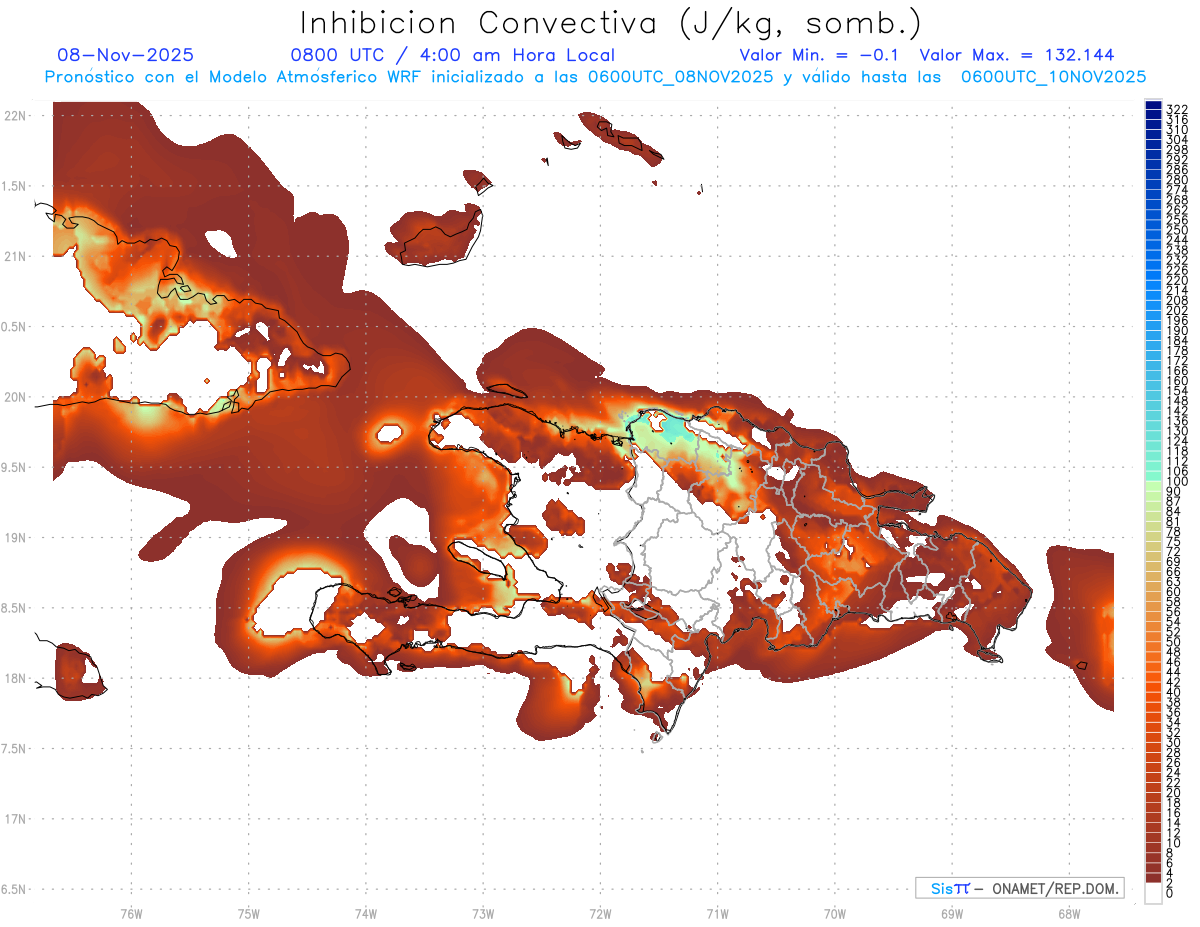Click the '22N' latitude label
Image resolution: width=1200 pixels, height=927 pixels.
pyautogui.click(x=13, y=115)
